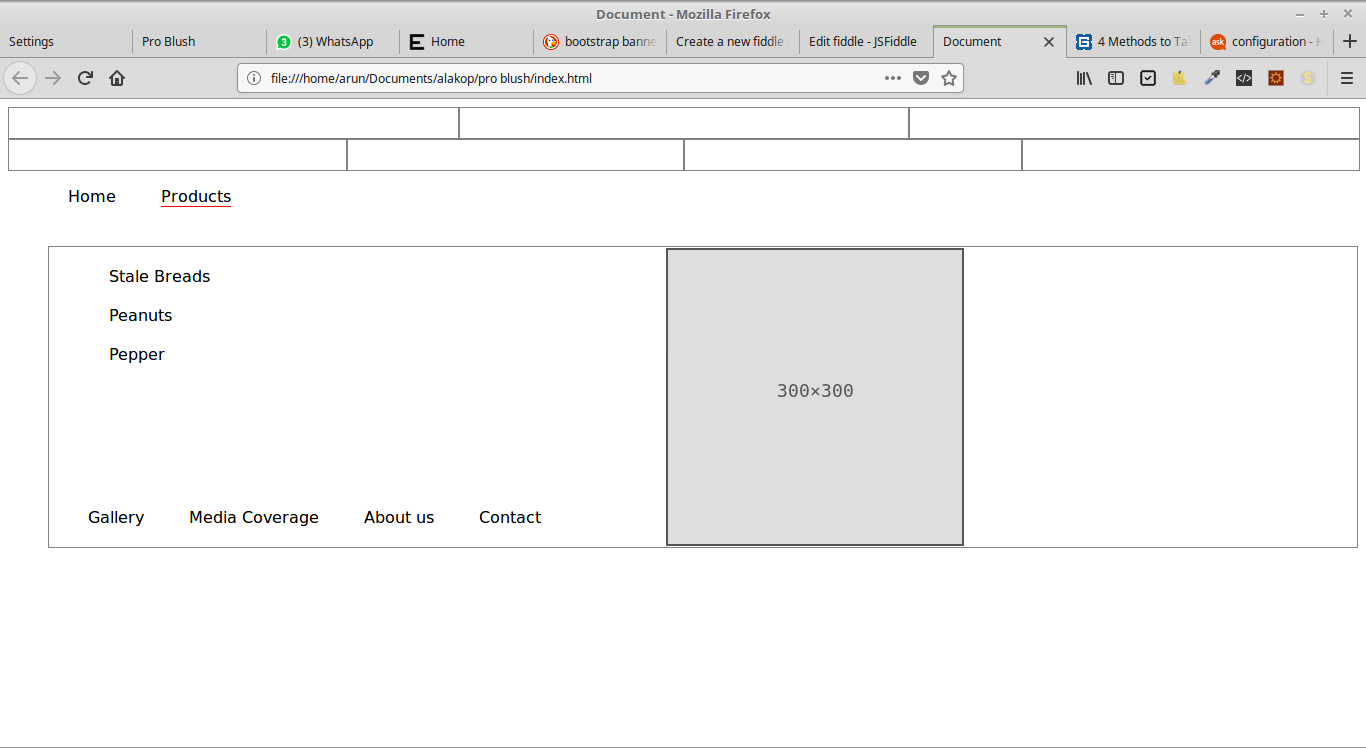1366x748 pixels.
Task: Maximize the Firefox window
Action: (1324, 14)
